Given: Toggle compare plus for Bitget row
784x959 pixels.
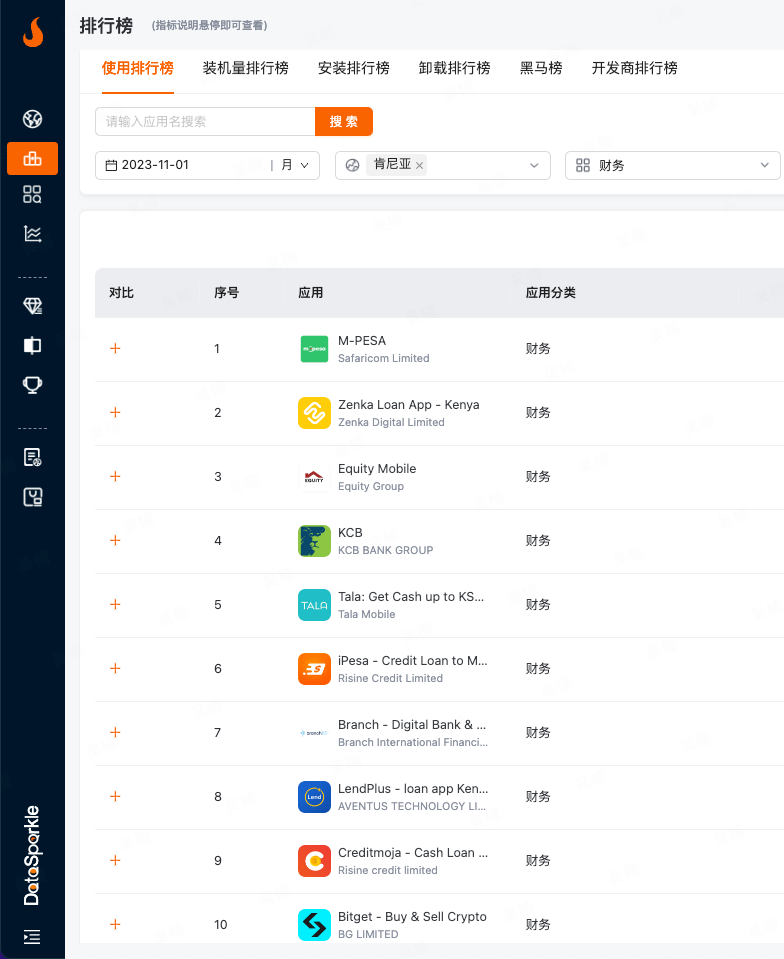Looking at the screenshot, I should (115, 924).
